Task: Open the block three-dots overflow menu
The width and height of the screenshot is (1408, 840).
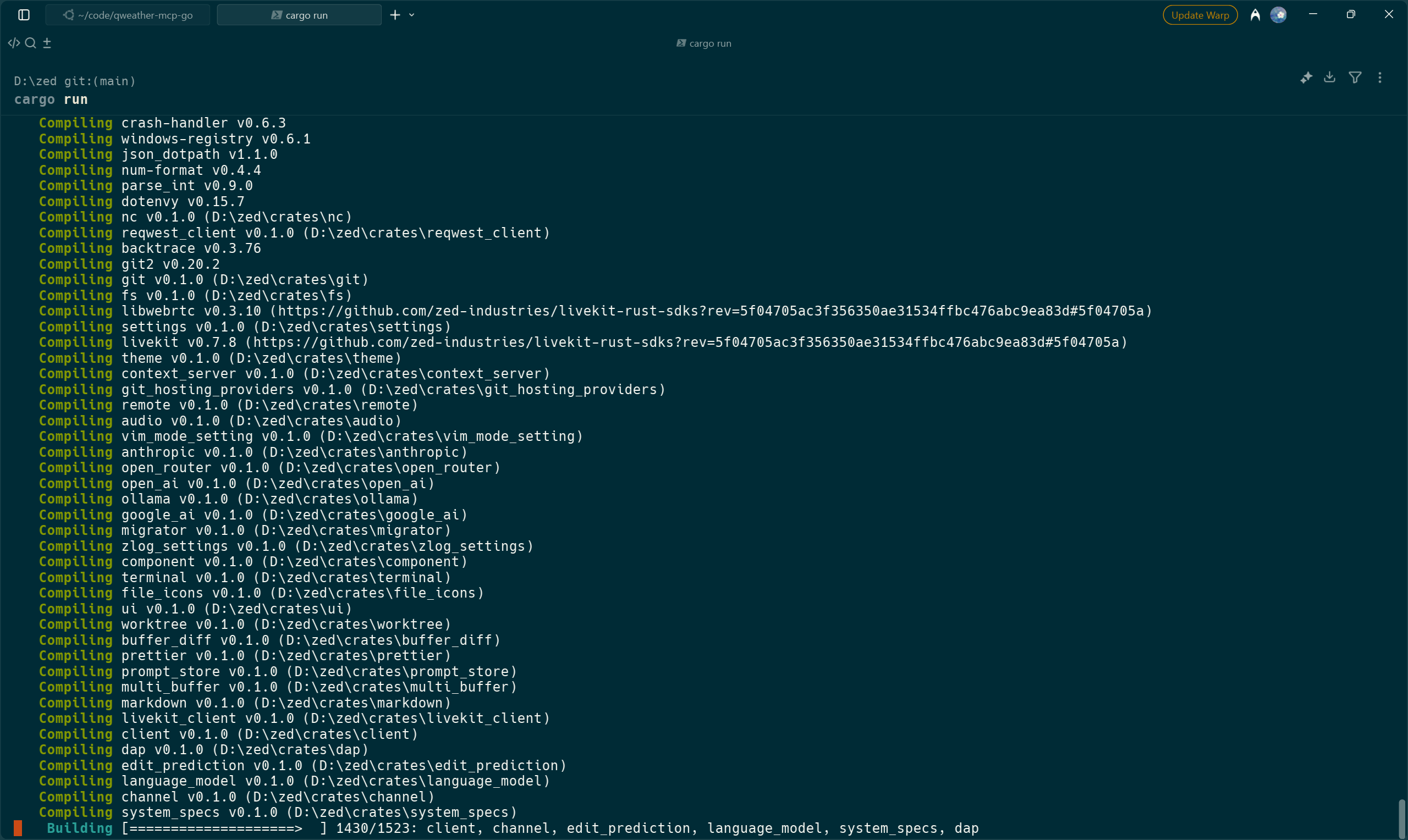Action: 1380,78
